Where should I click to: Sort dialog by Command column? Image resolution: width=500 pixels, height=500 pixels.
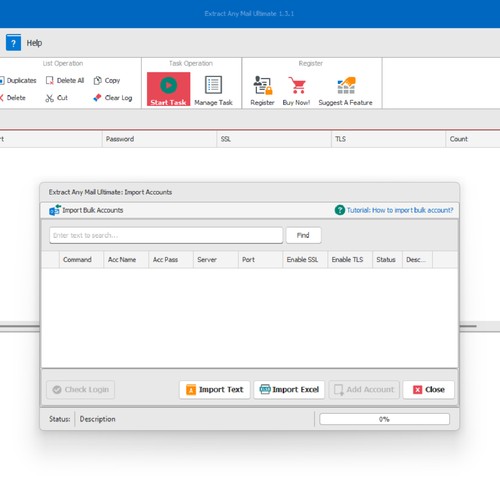(x=81, y=260)
